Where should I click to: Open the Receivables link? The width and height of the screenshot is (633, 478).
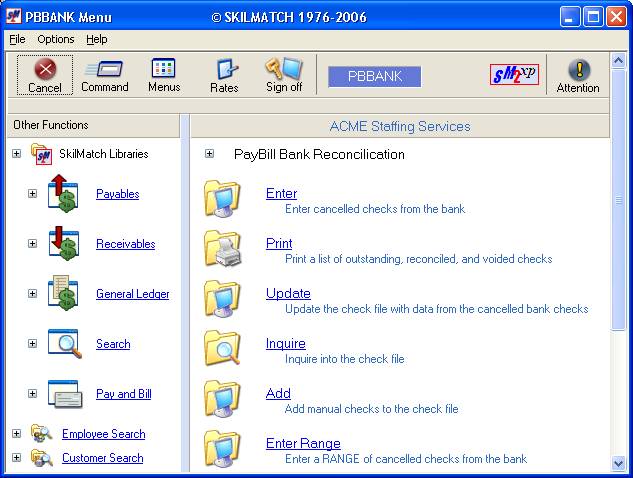click(126, 244)
